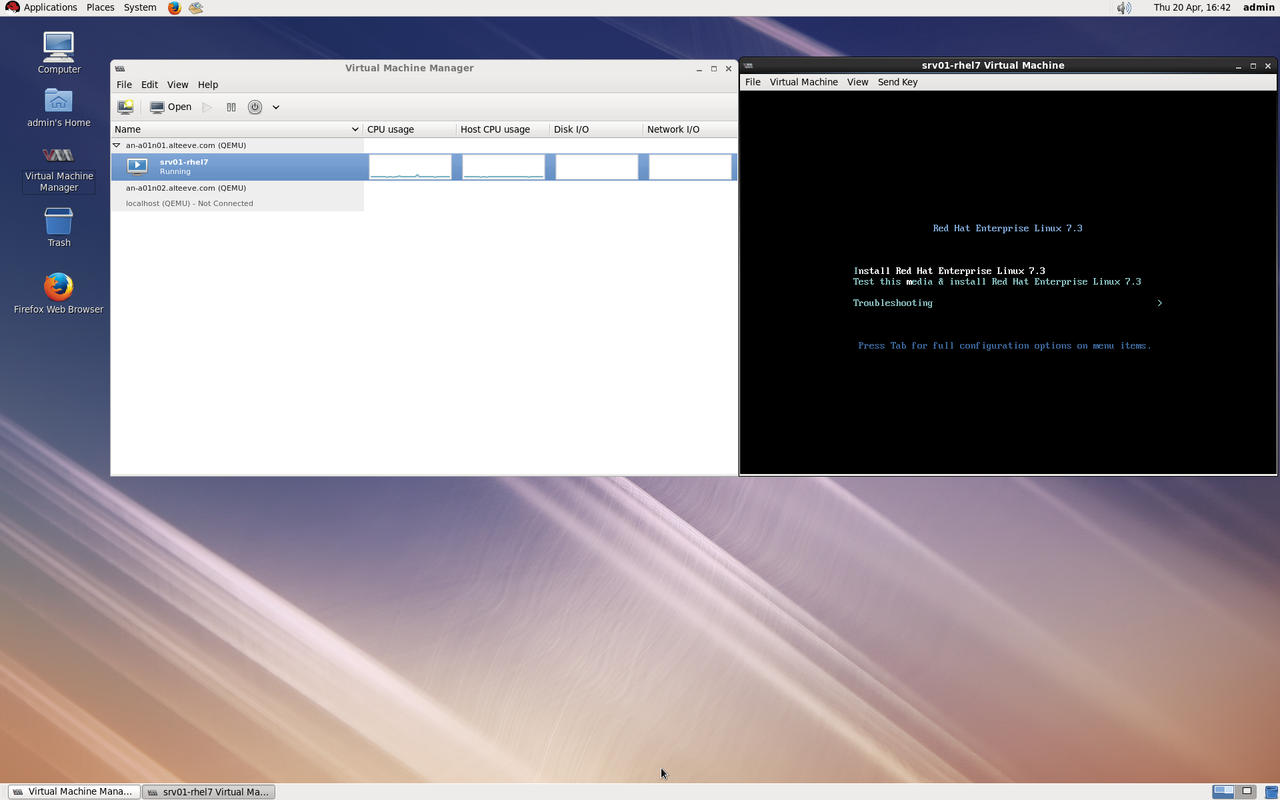Select the an-a01n02.alteeve.com connection row

tap(186, 188)
